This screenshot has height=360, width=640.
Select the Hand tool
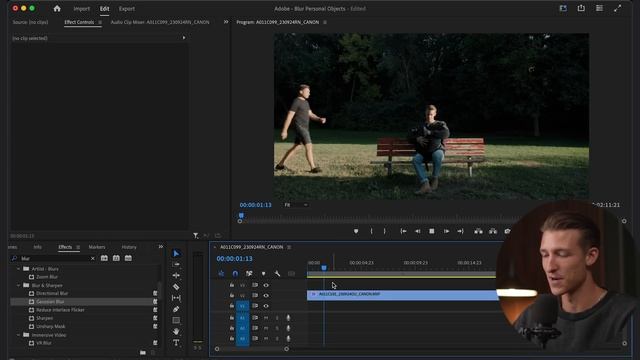(x=176, y=331)
